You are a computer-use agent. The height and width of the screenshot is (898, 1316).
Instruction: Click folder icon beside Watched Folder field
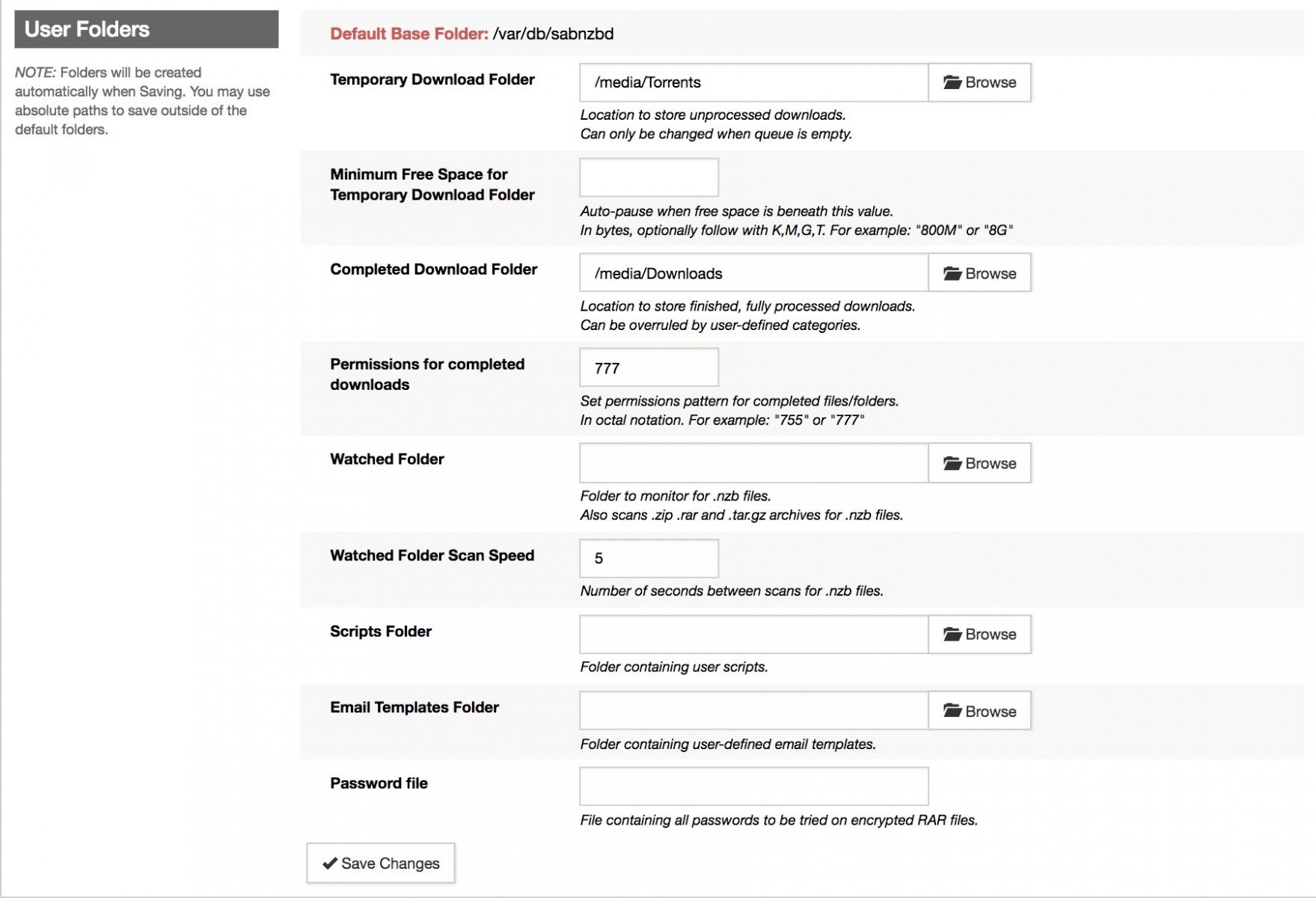pos(952,464)
